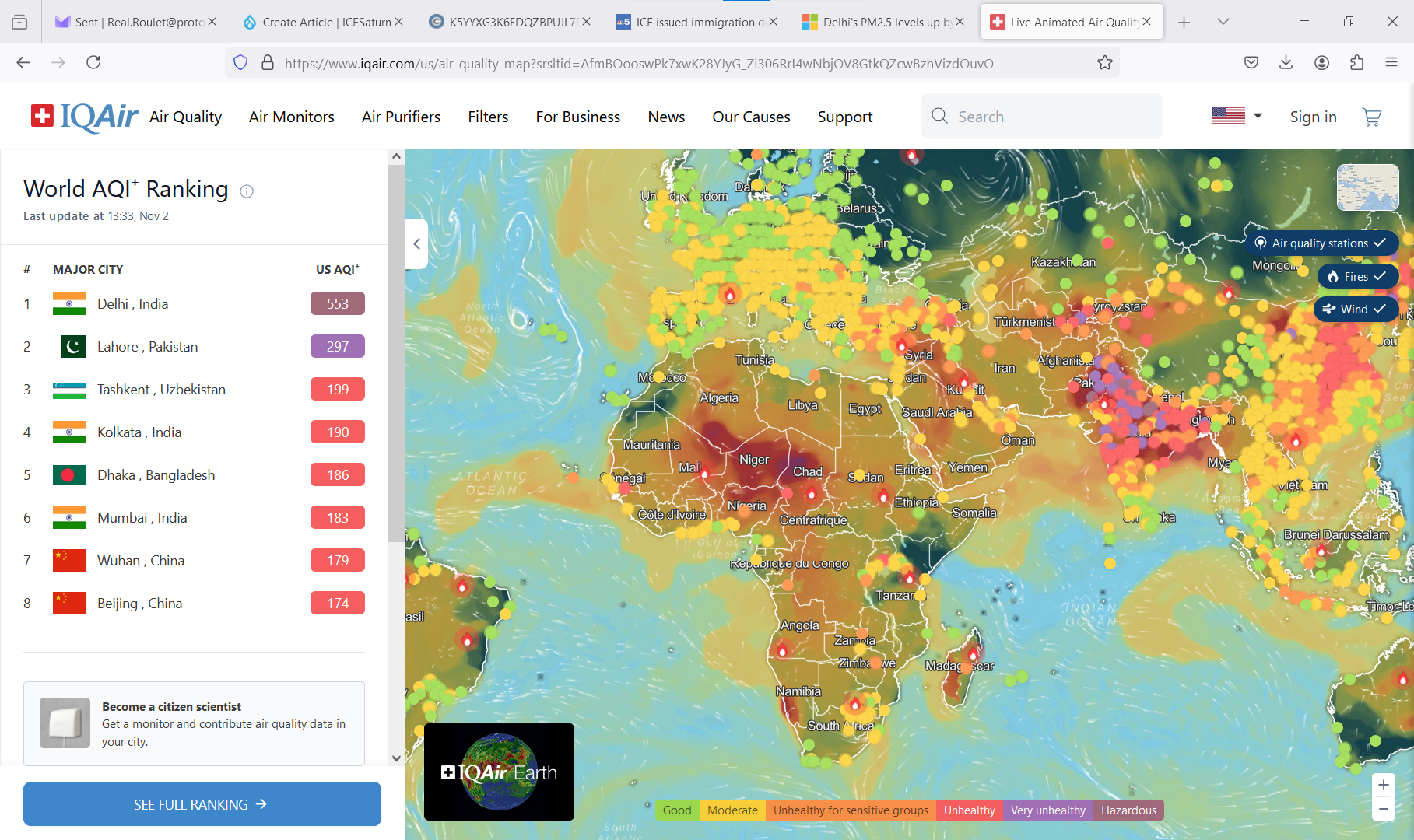Click the Sign in link

pos(1313,117)
